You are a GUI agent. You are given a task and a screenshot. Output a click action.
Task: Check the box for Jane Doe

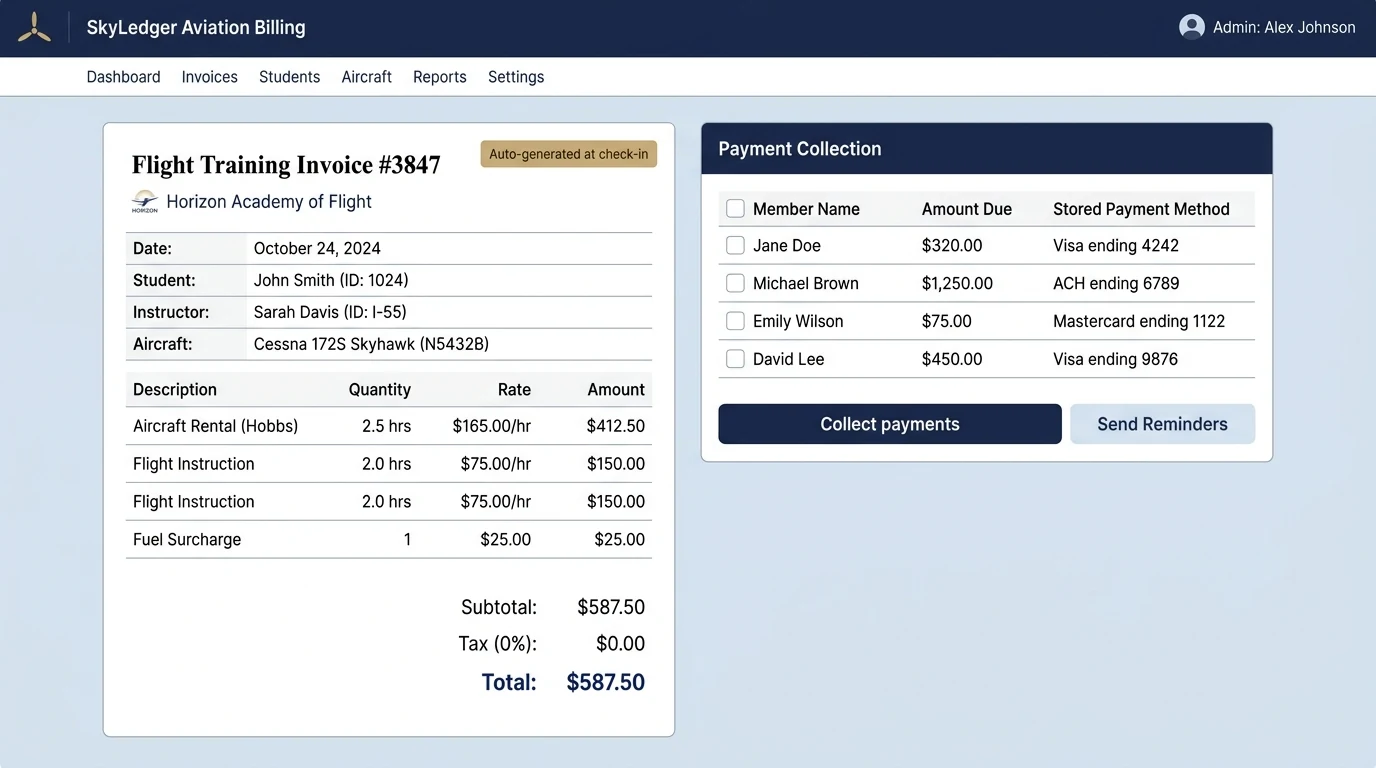pos(735,245)
